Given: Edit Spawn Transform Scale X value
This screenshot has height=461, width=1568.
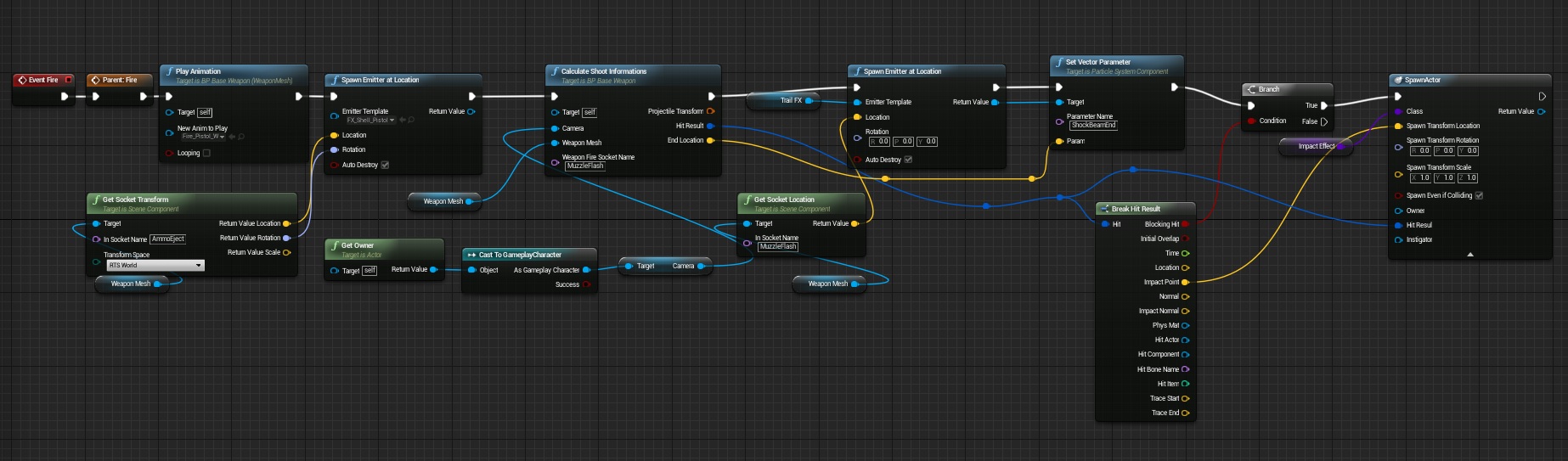Looking at the screenshot, I should [x=1420, y=178].
